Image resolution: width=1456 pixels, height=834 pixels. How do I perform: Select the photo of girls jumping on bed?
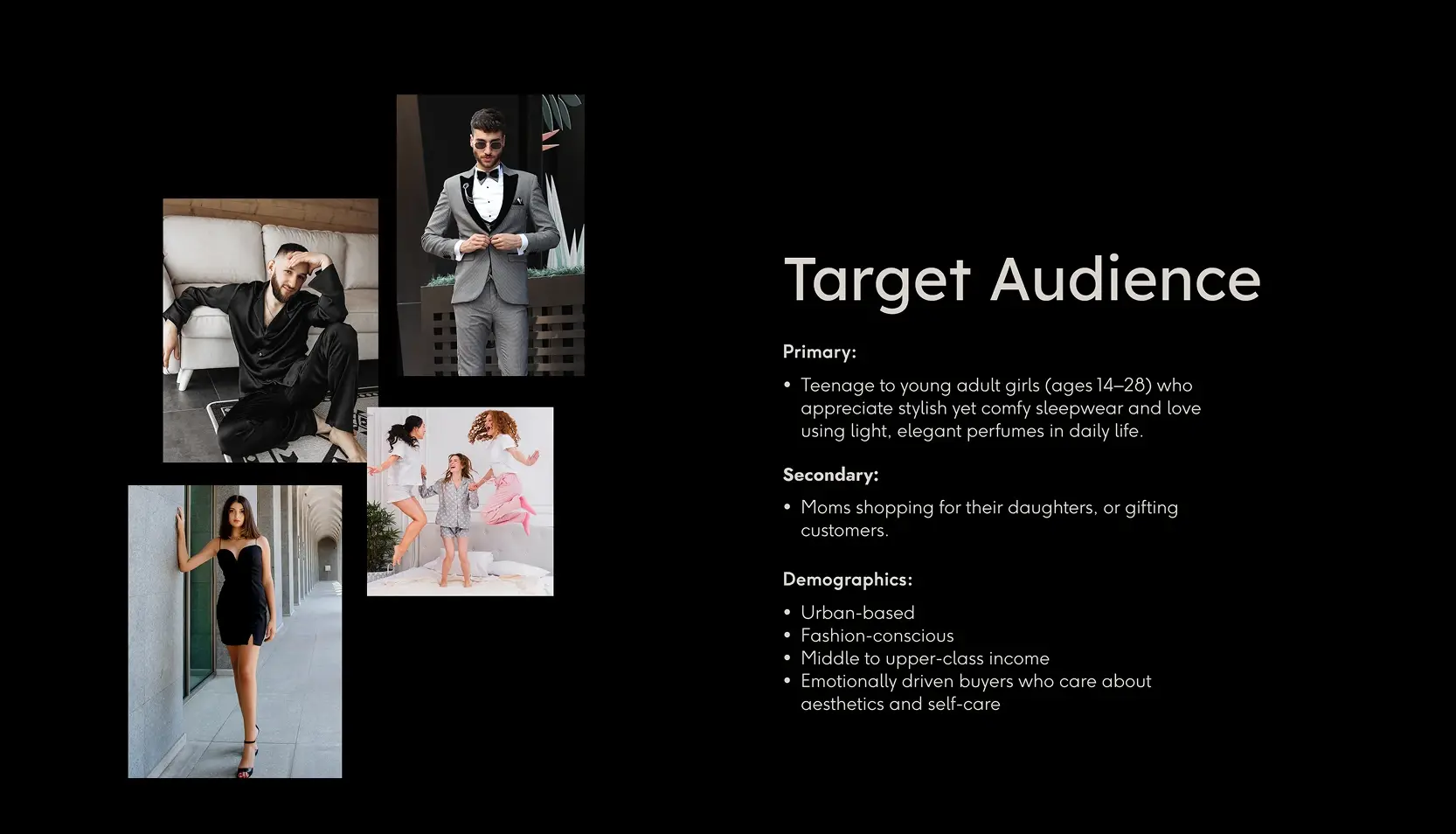[460, 501]
